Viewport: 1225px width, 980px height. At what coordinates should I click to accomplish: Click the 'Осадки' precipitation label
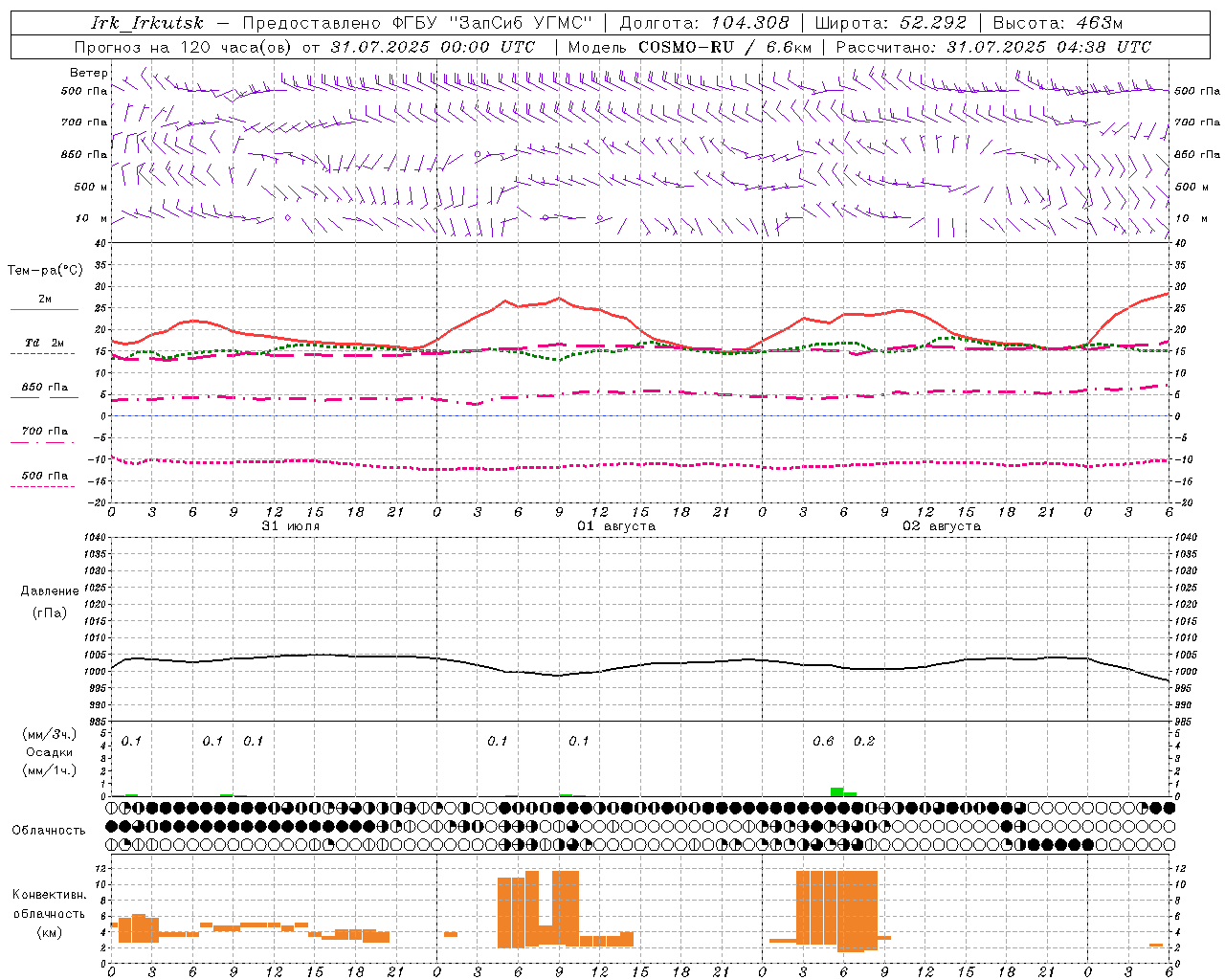(x=50, y=752)
